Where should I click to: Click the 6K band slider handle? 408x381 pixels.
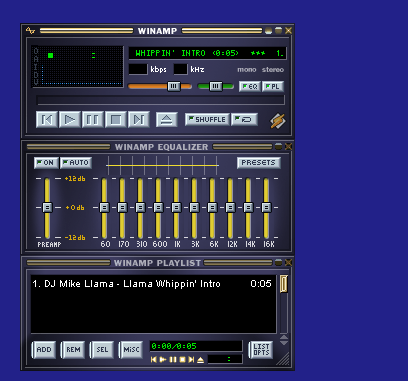(212, 208)
